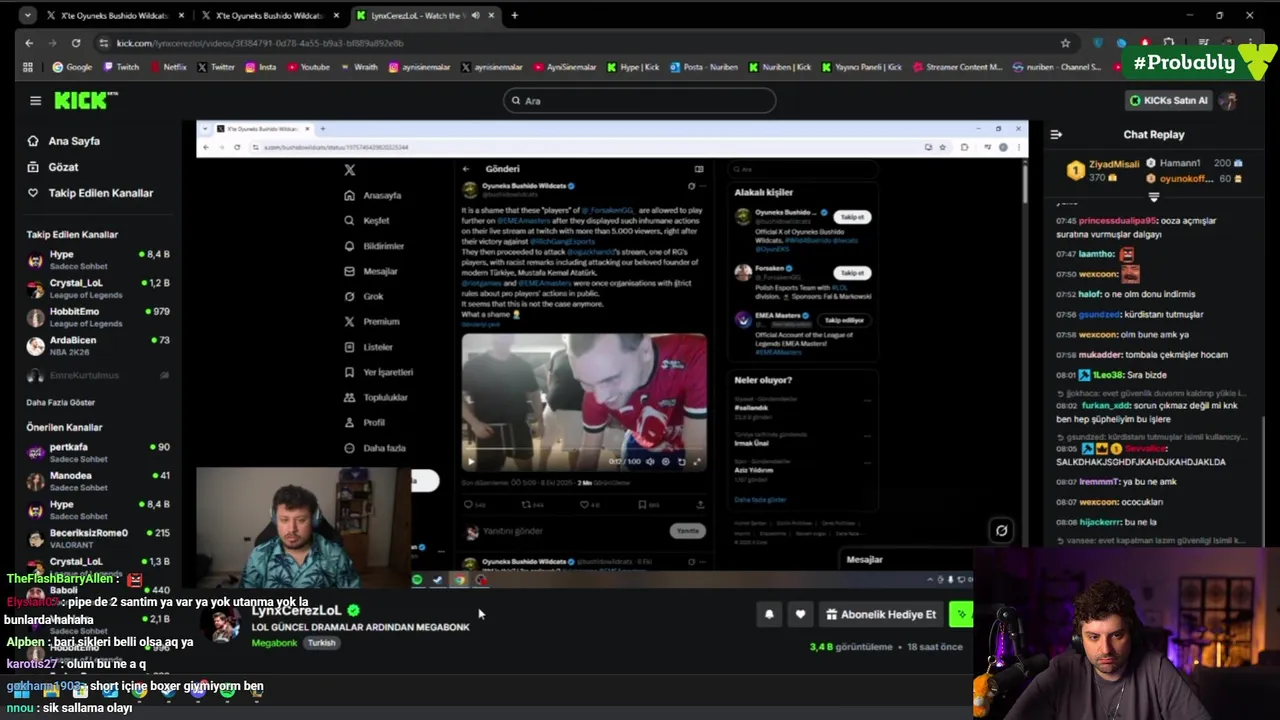Open recommended channel pertkafa
Image resolution: width=1280 pixels, height=720 pixels.
[98, 452]
